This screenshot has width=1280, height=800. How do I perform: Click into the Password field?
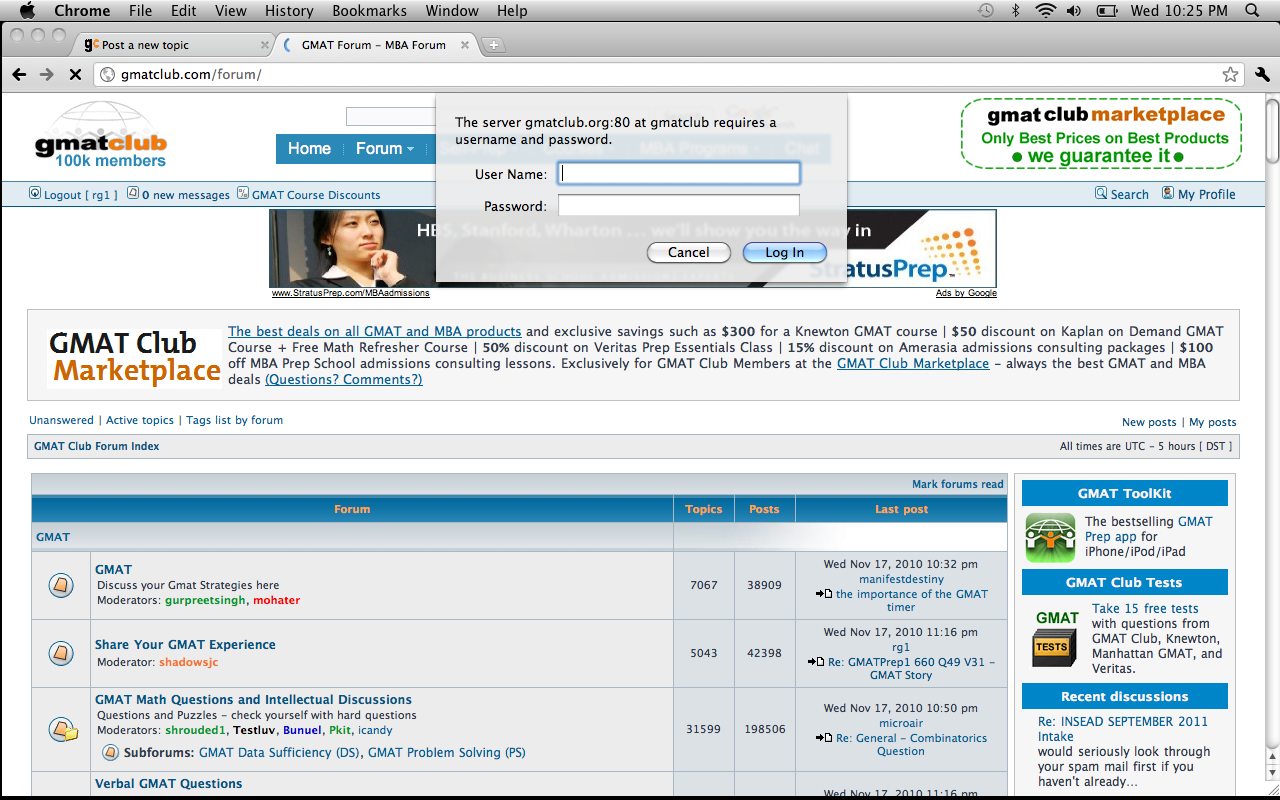pyautogui.click(x=679, y=206)
